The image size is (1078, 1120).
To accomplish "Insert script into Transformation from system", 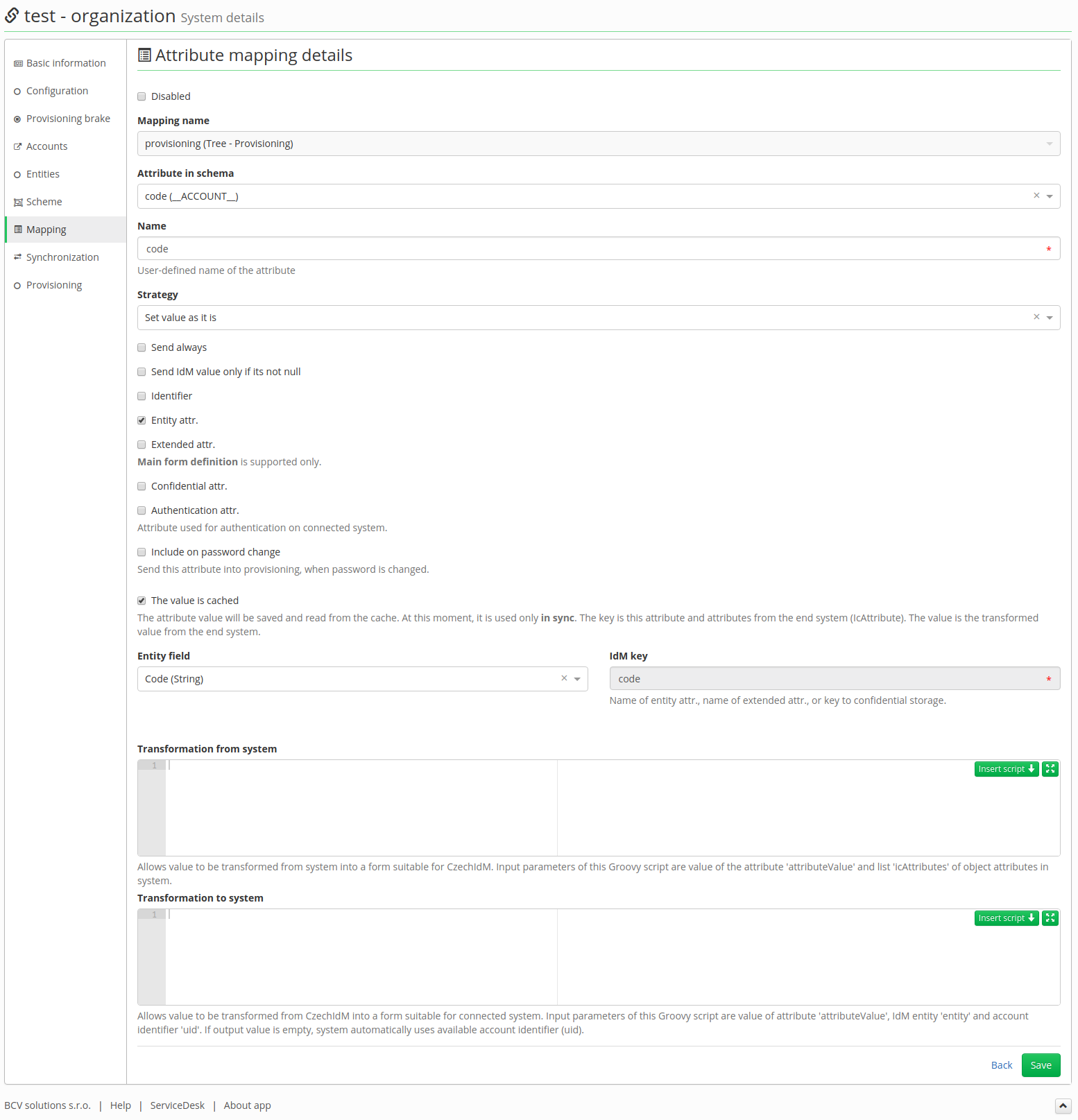I will click(x=1007, y=768).
